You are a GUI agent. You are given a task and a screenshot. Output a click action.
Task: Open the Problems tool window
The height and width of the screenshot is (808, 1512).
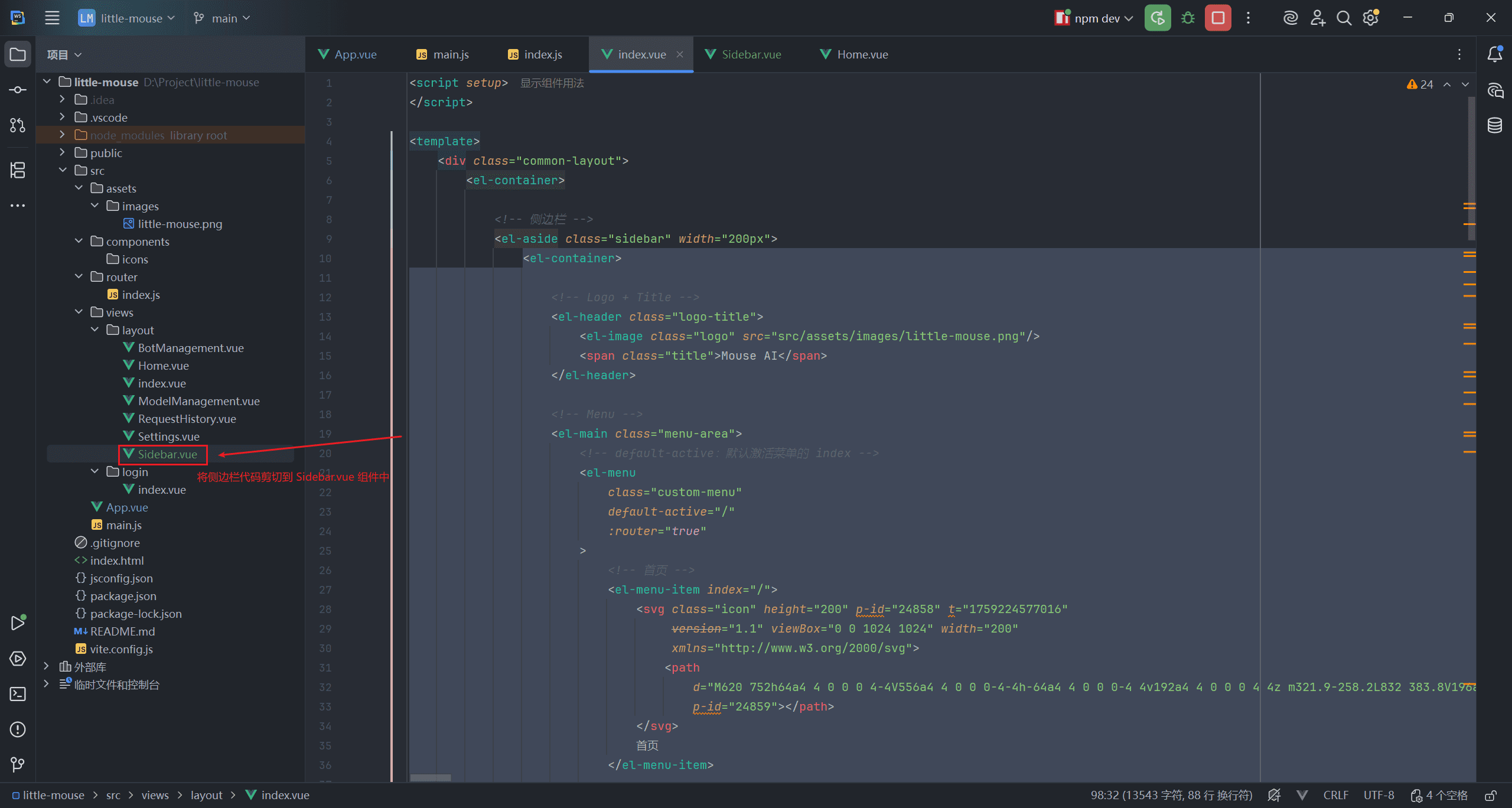coord(18,729)
